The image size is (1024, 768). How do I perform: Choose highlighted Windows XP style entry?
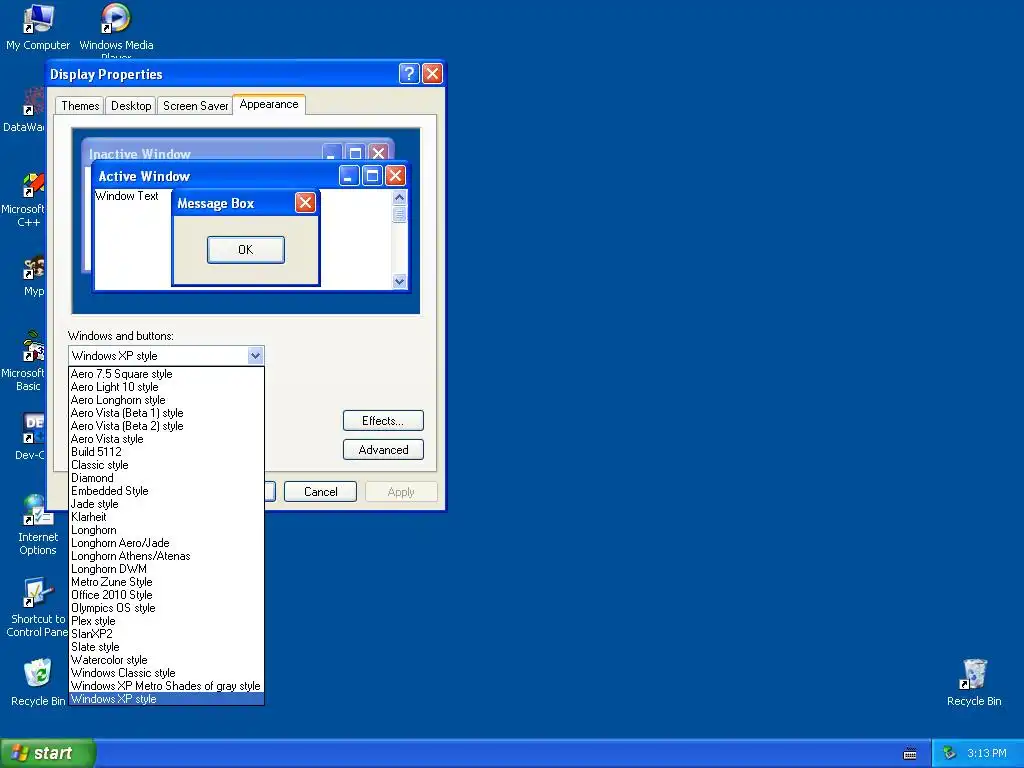tap(167, 699)
